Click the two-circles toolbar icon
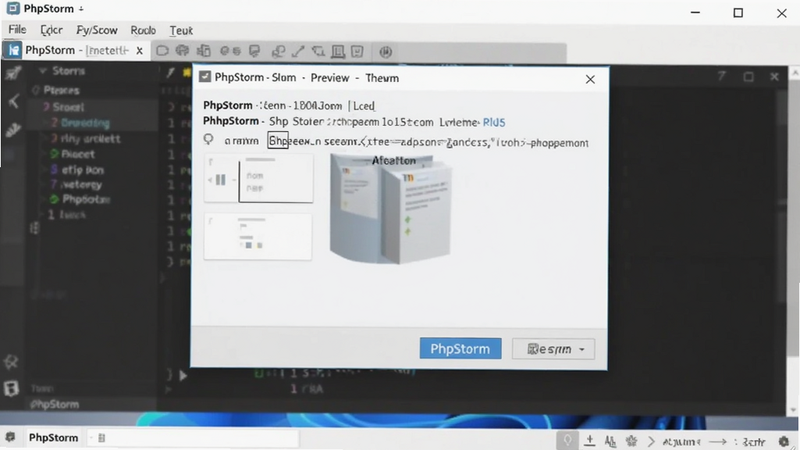The image size is (800, 450). pos(230,51)
